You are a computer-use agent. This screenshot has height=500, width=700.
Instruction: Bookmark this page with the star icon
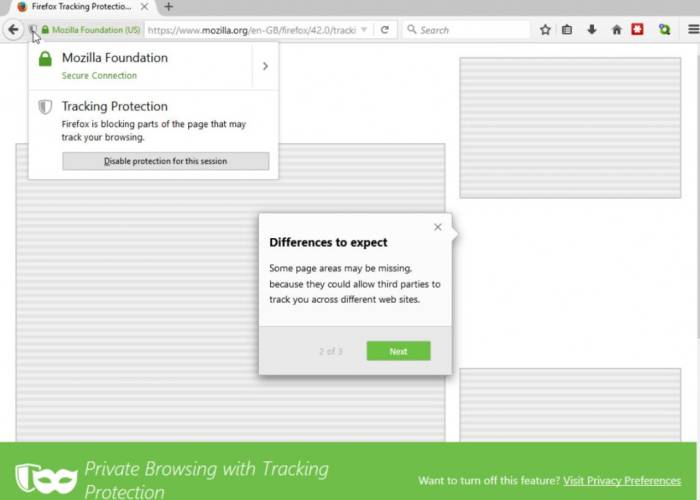point(545,30)
